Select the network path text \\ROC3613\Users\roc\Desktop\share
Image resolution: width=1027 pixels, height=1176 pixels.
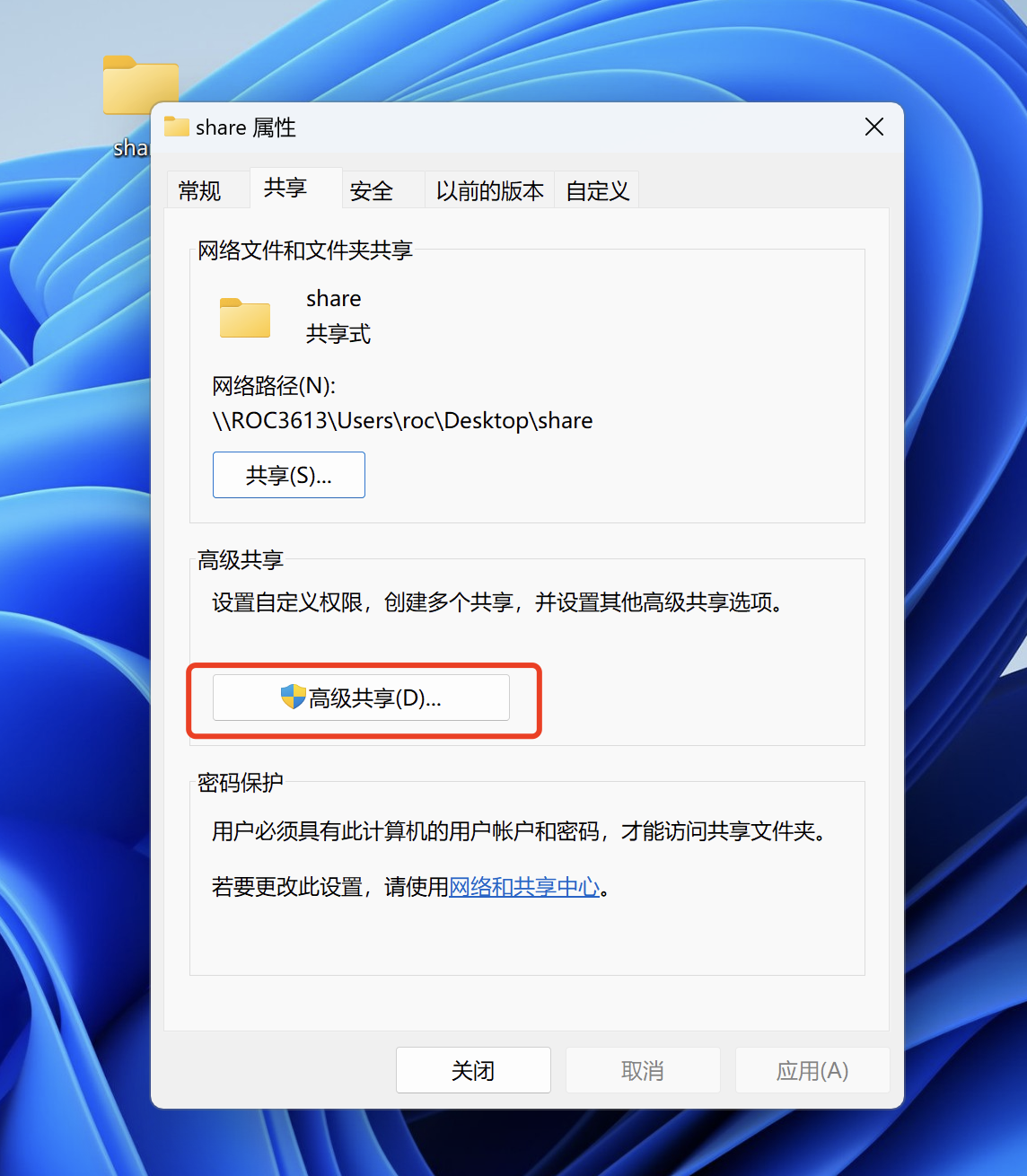(x=401, y=420)
